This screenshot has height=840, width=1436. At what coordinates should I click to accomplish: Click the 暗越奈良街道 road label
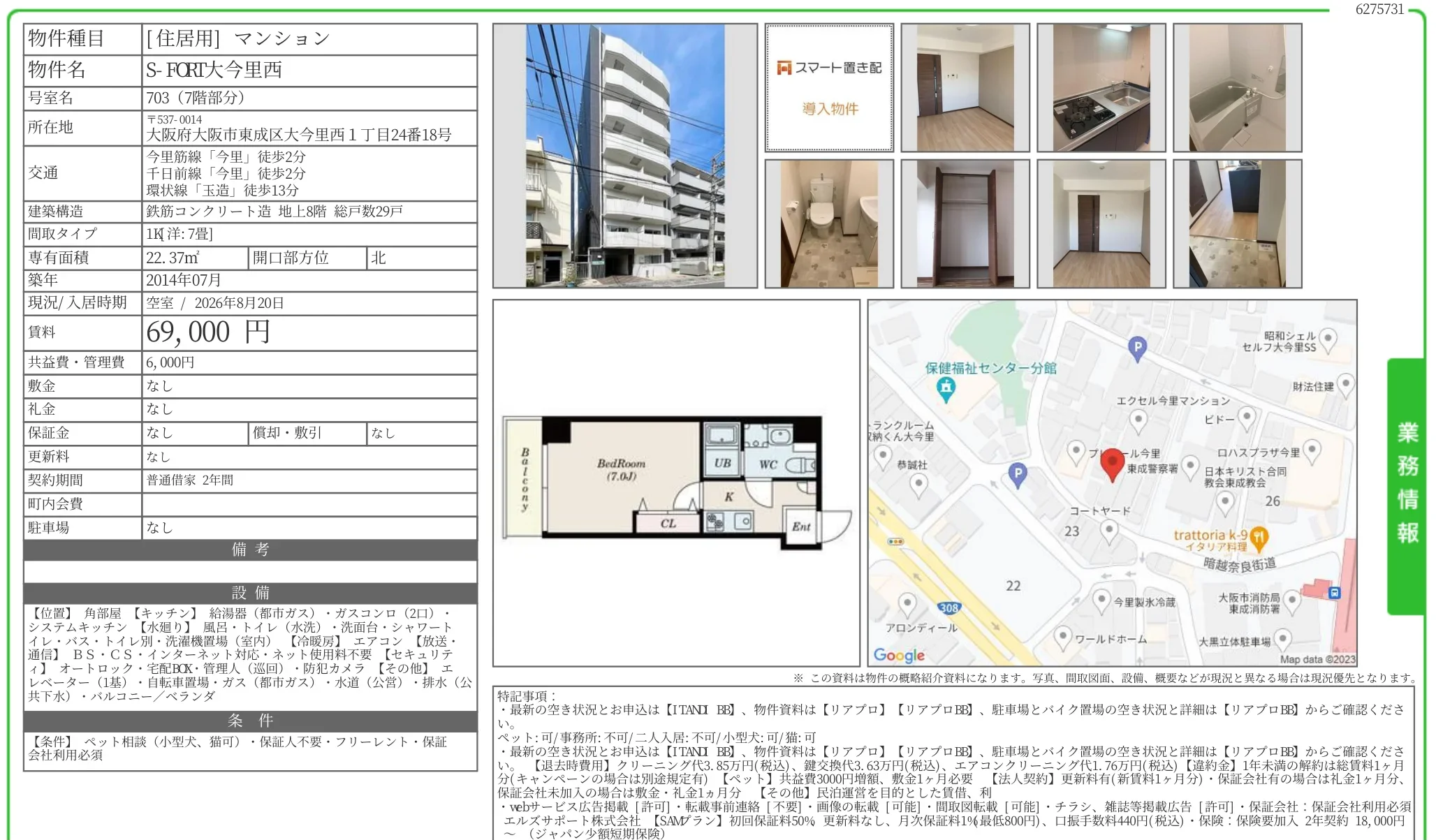pyautogui.click(x=1240, y=564)
